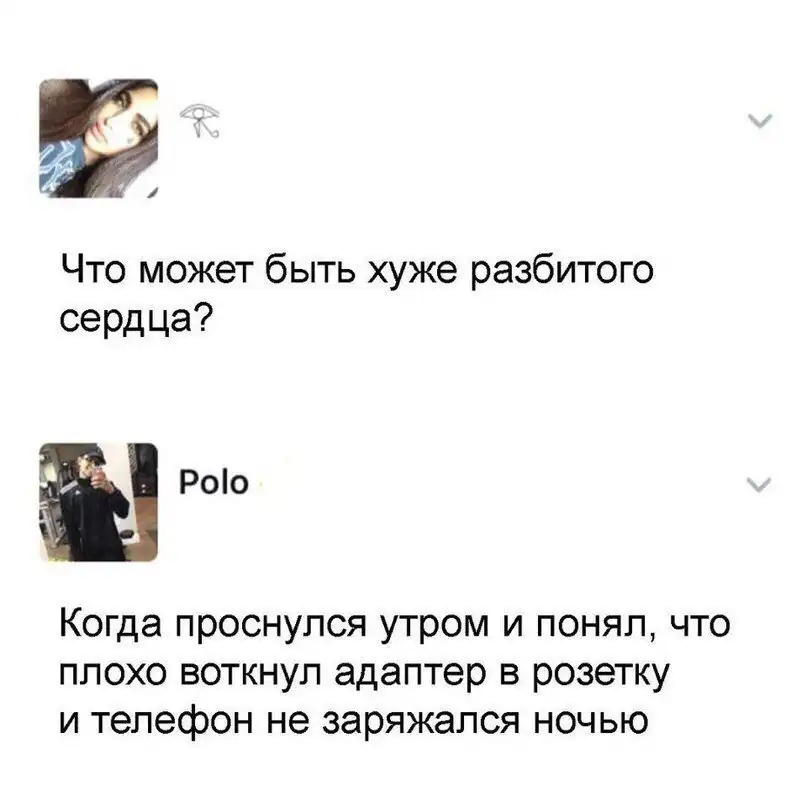This screenshot has width=807, height=807.
Task: Open the woman's profile avatar photo
Action: click(99, 138)
